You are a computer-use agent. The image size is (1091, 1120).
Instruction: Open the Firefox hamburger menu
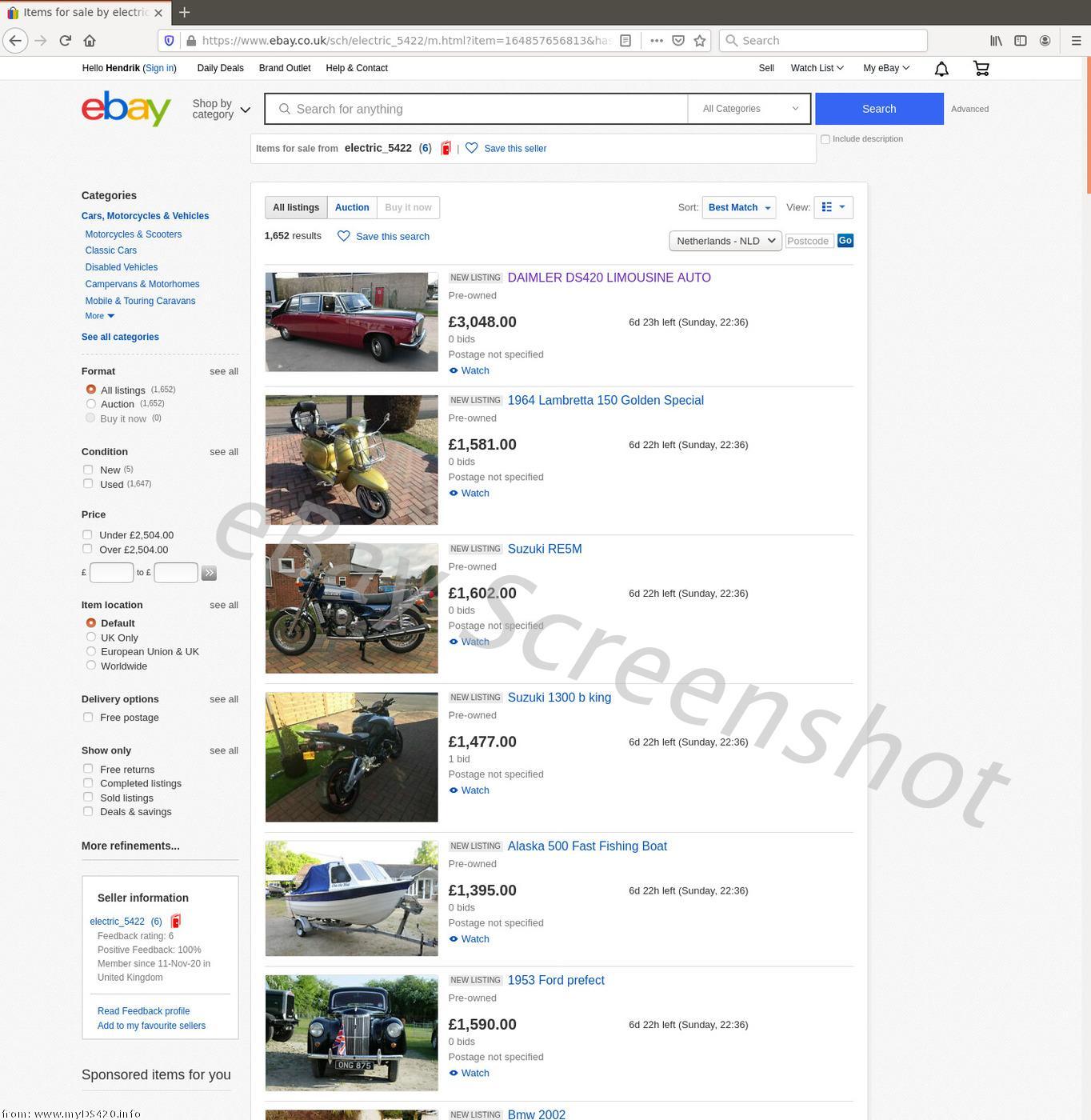tap(1076, 41)
